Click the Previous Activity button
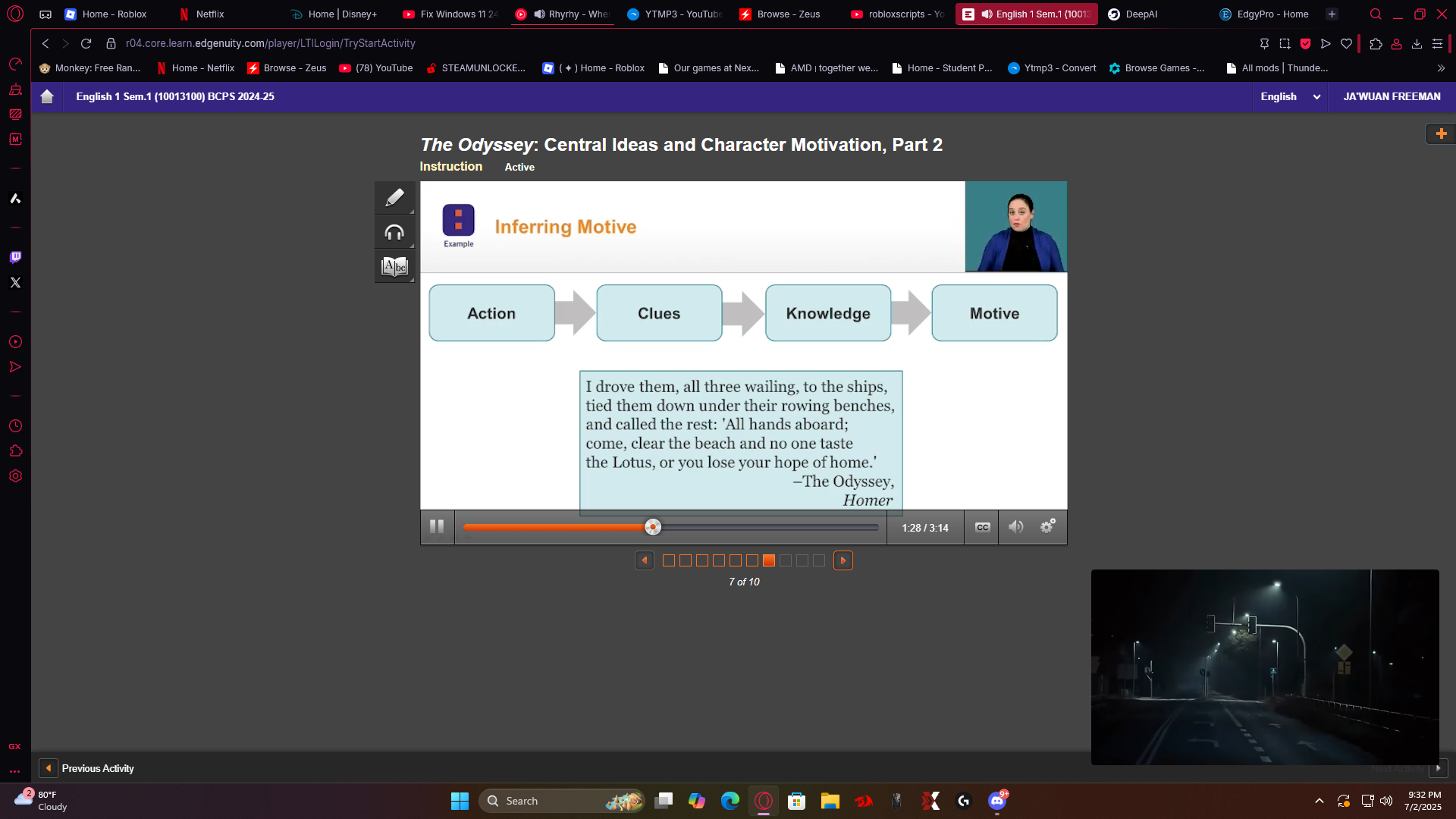Viewport: 1456px width, 819px height. pyautogui.click(x=86, y=768)
